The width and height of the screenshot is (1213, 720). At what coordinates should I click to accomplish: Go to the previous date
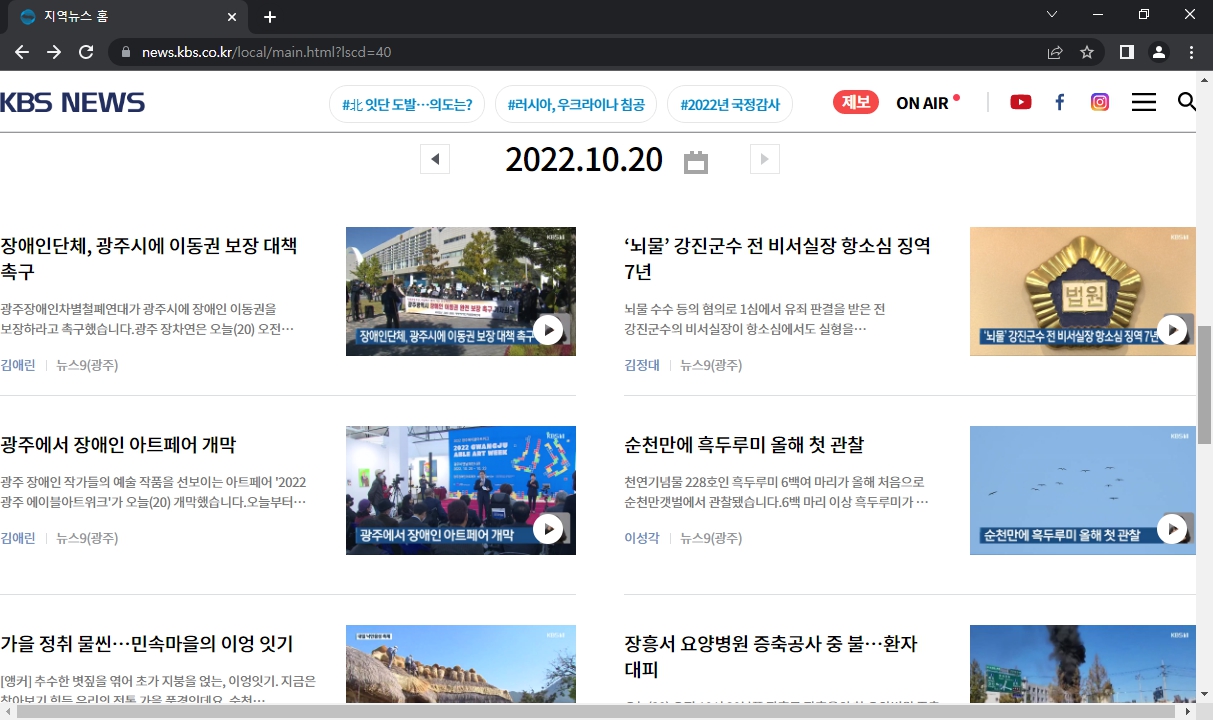435,158
